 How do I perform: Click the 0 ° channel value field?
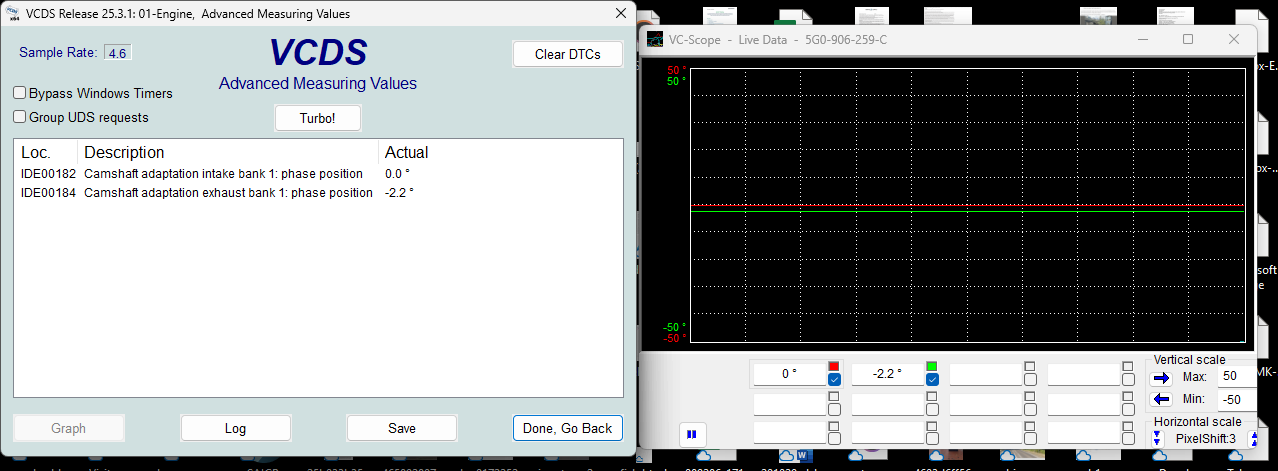pos(788,374)
